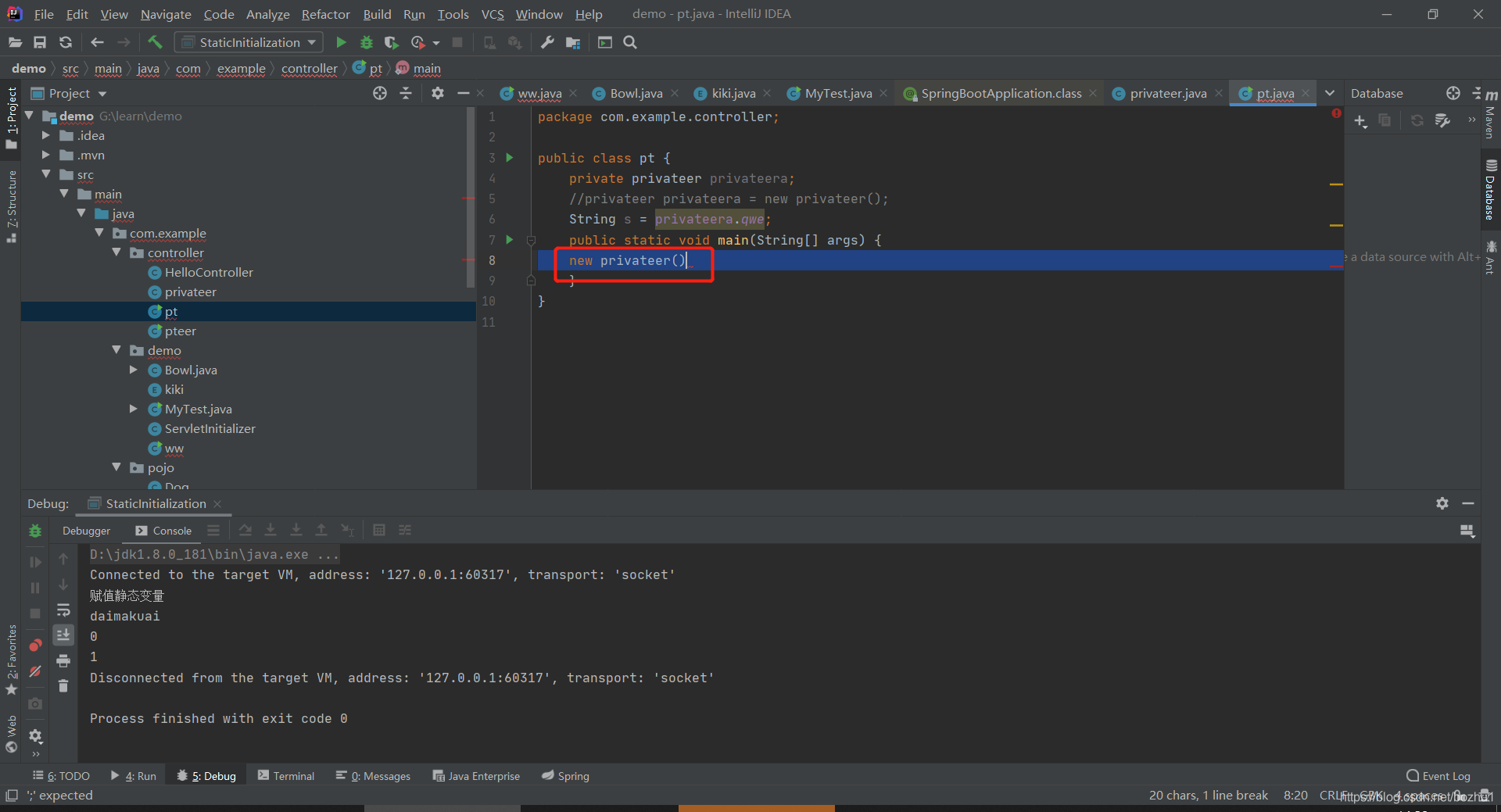1501x812 pixels.
Task: Switch to privateer.java editor tab
Action: pos(1168,93)
